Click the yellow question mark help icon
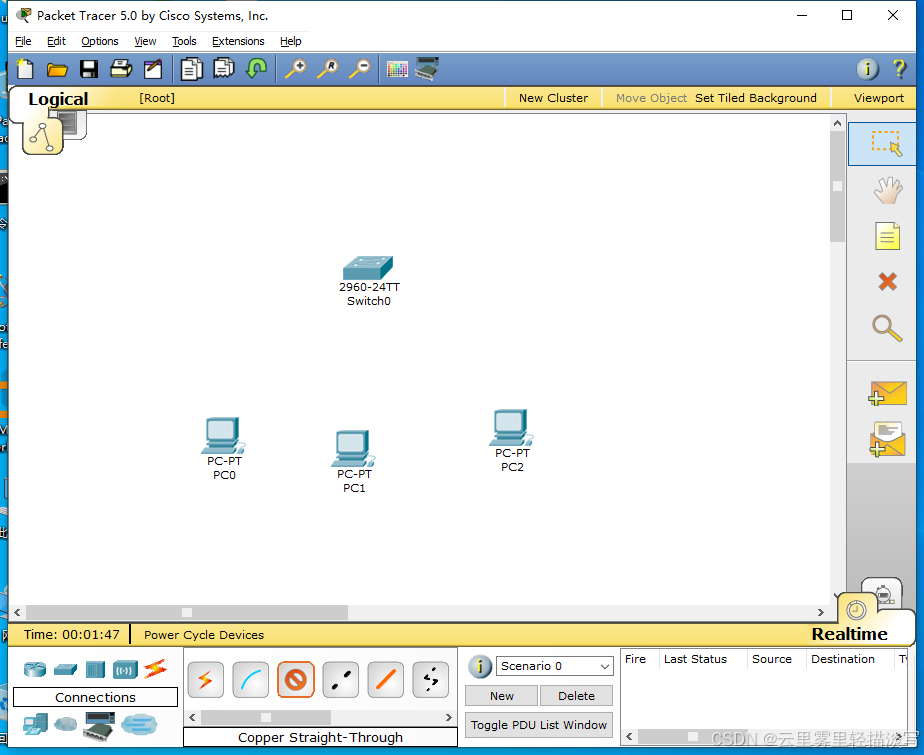Viewport: 924px width, 755px height. [899, 69]
